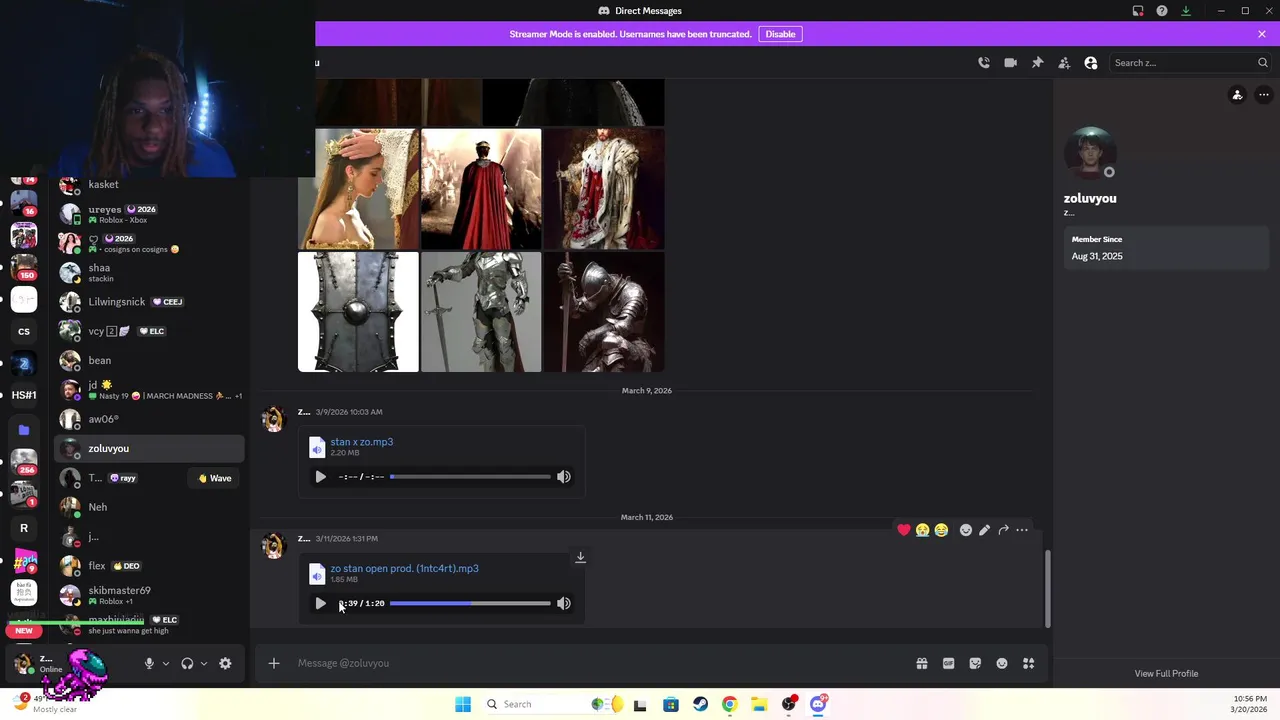Toggle headphones deafen in user panel

coord(187,663)
